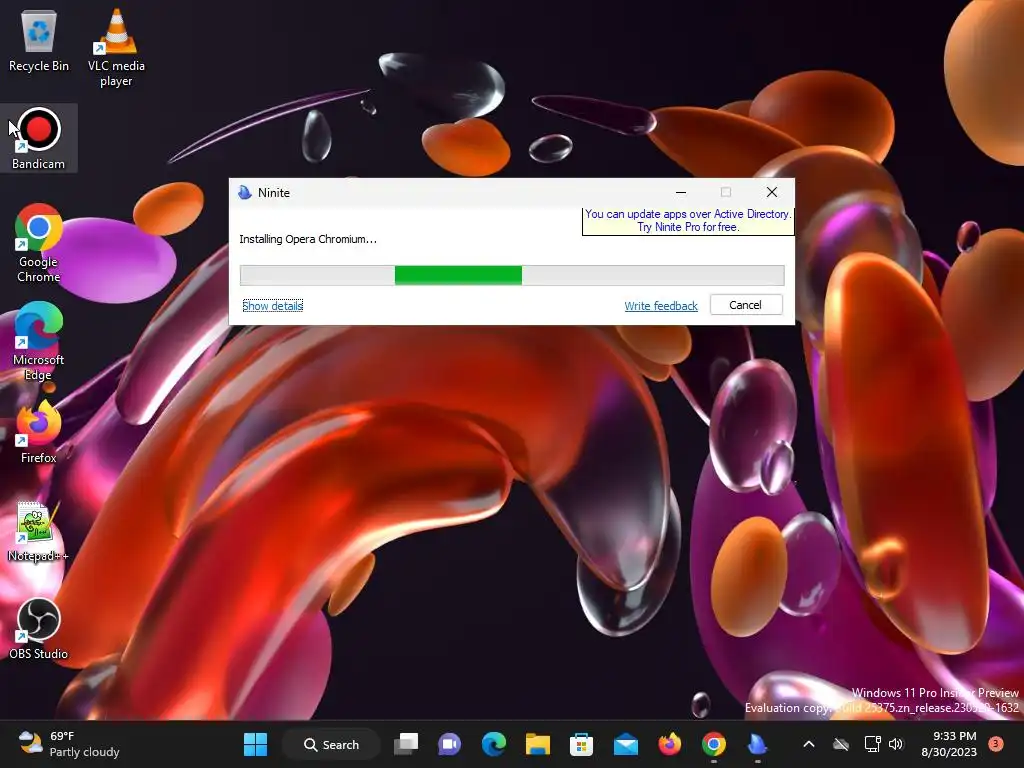Screen dimensions: 1024x768
Task: Open File Explorer from the taskbar
Action: point(537,744)
